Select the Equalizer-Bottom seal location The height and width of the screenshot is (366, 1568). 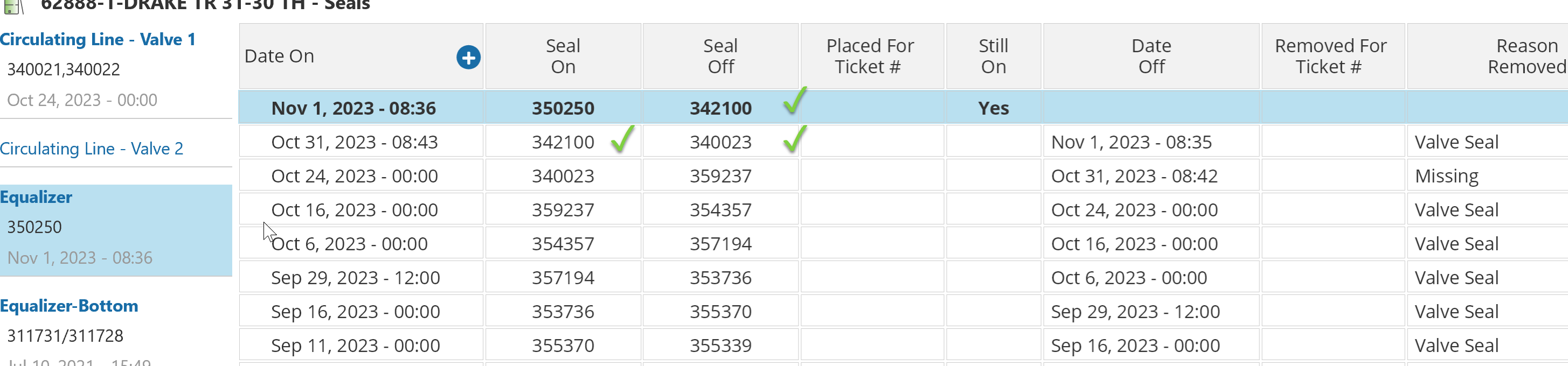pos(69,306)
